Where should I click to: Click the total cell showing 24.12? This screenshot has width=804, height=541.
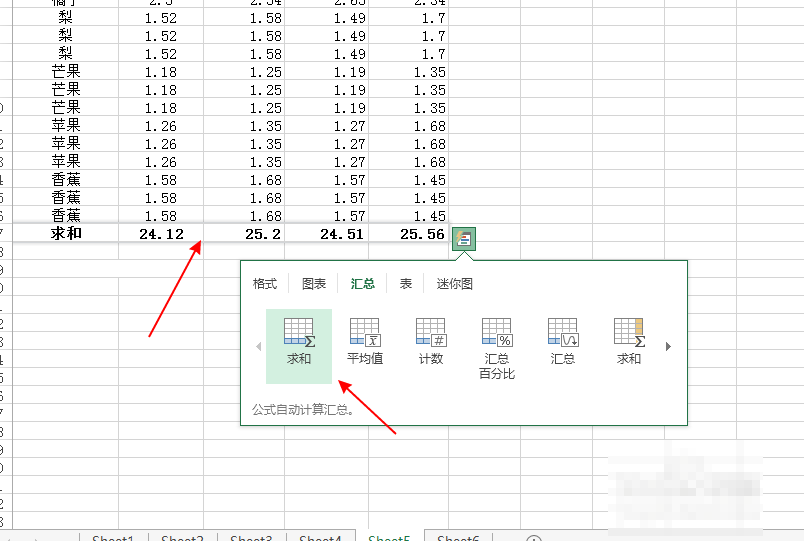(161, 234)
